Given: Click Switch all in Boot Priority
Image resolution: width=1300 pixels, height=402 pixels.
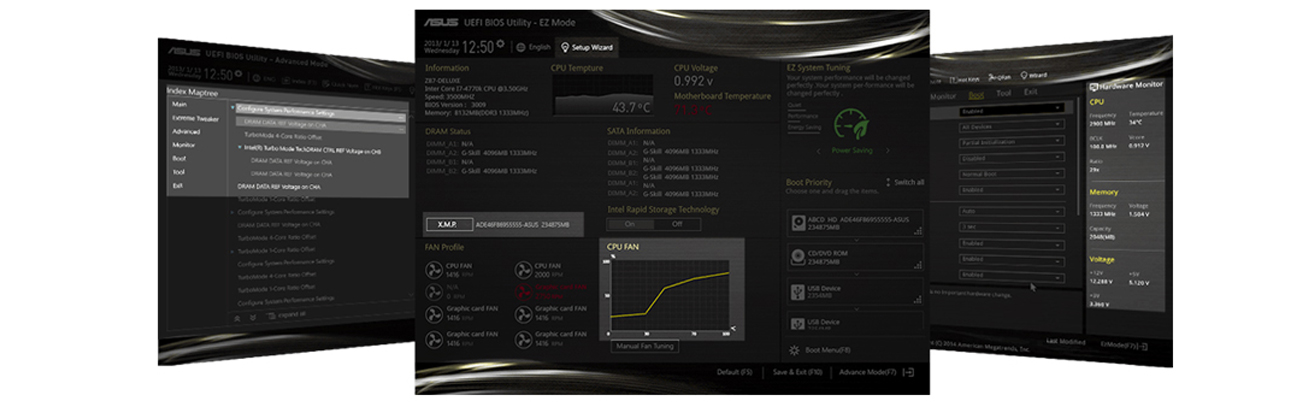Looking at the screenshot, I should coord(905,183).
